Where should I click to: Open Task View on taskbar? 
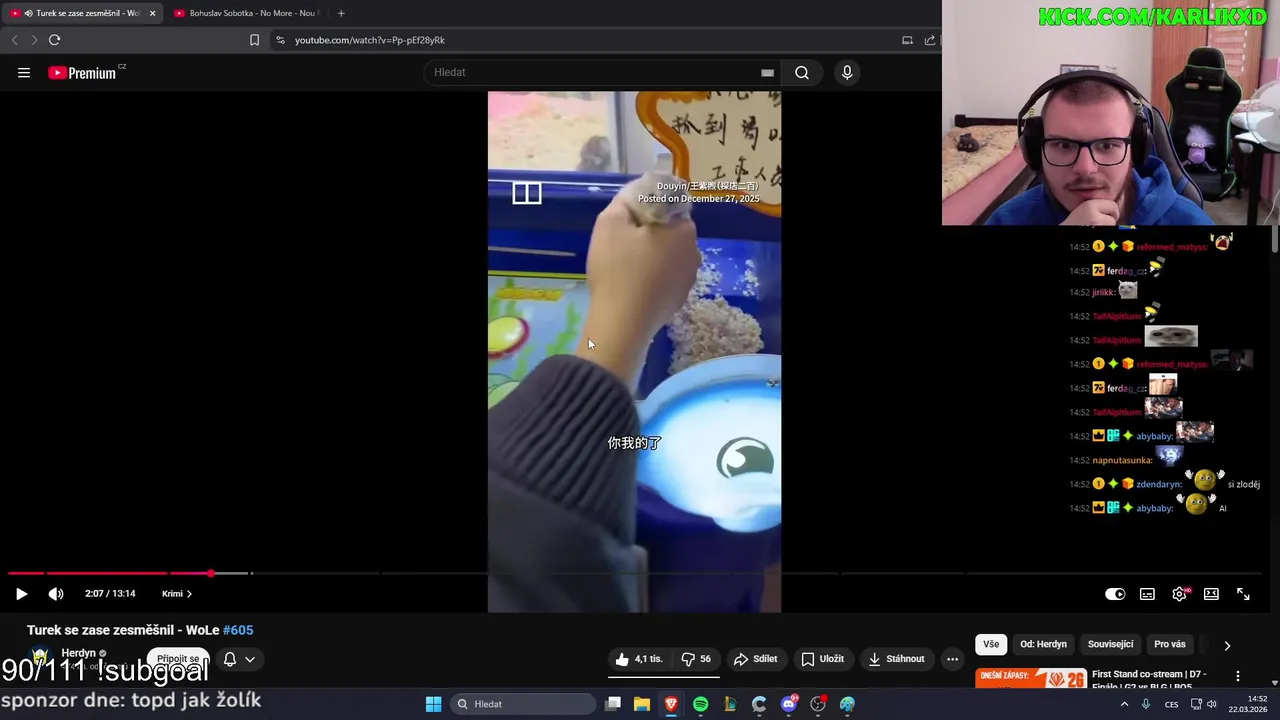tap(613, 704)
